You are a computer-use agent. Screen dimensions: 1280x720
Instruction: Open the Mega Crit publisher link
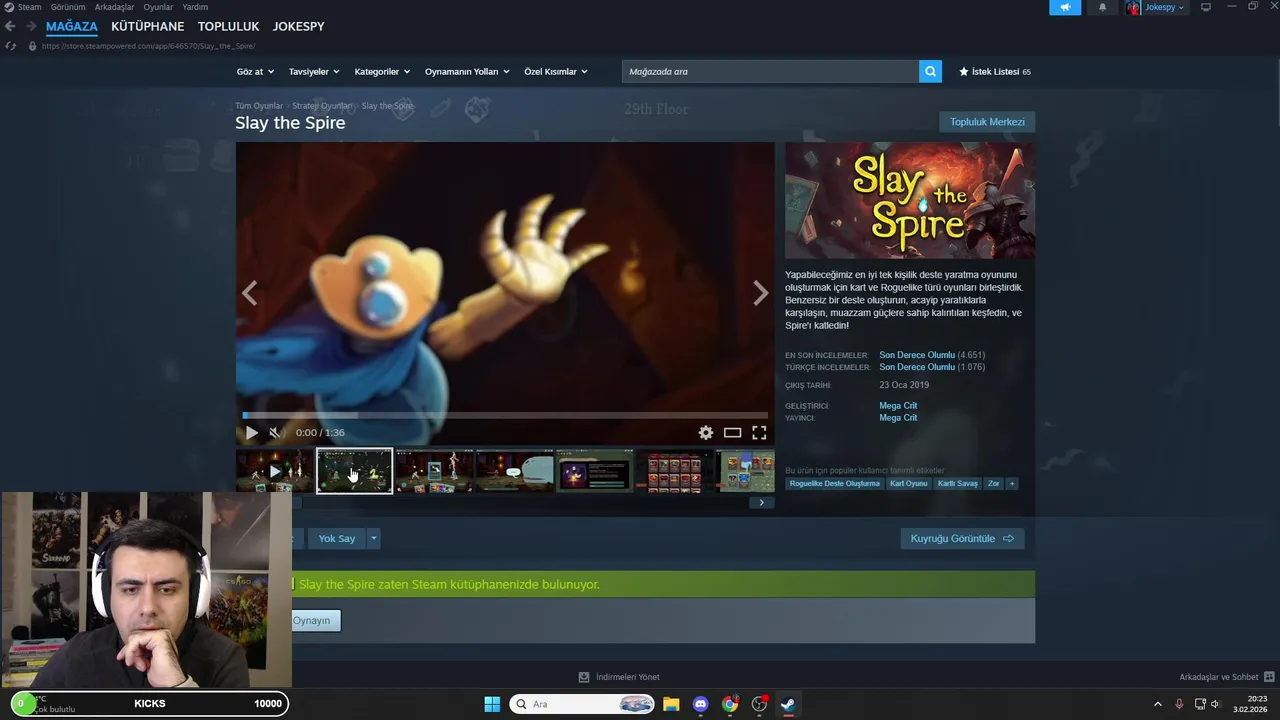pyautogui.click(x=898, y=417)
